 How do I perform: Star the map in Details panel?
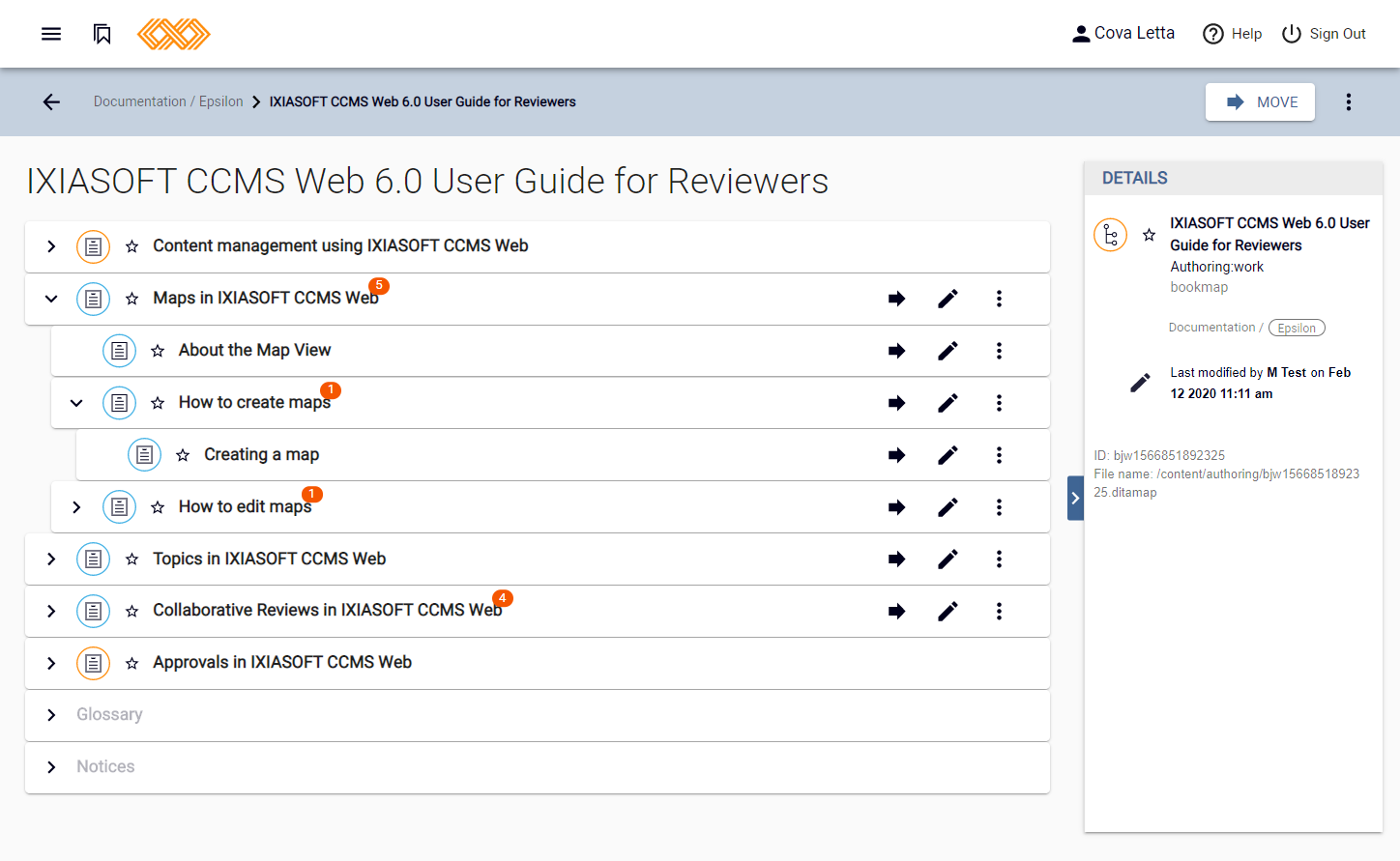[x=1149, y=235]
